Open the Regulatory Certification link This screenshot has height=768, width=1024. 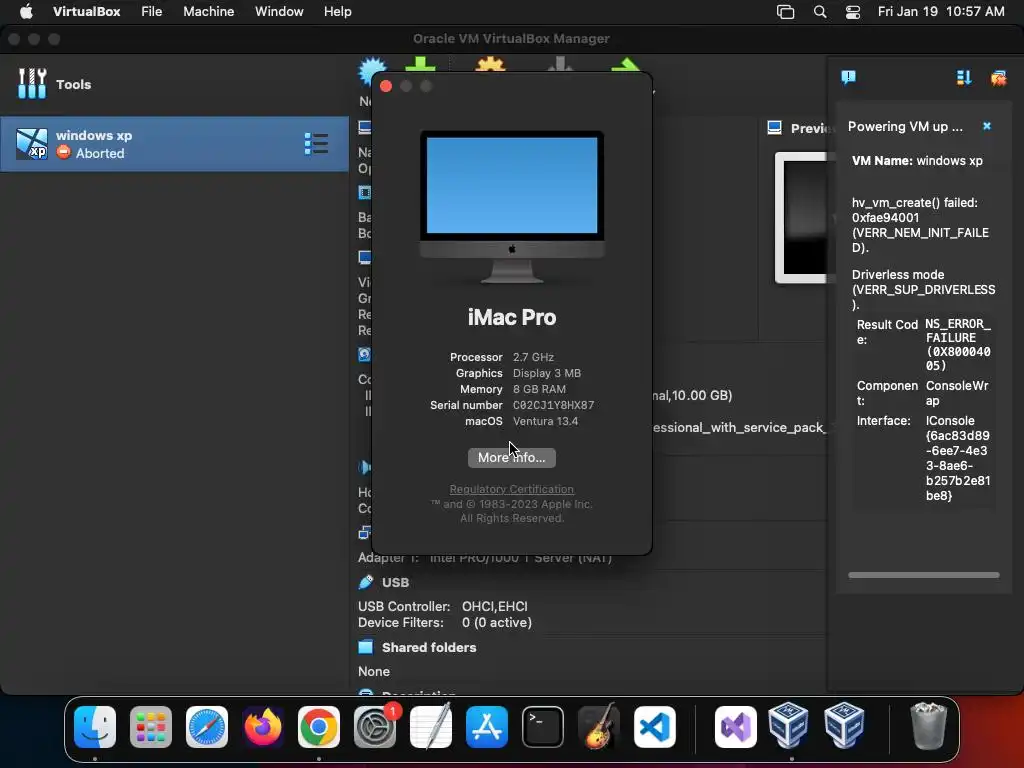pos(511,488)
